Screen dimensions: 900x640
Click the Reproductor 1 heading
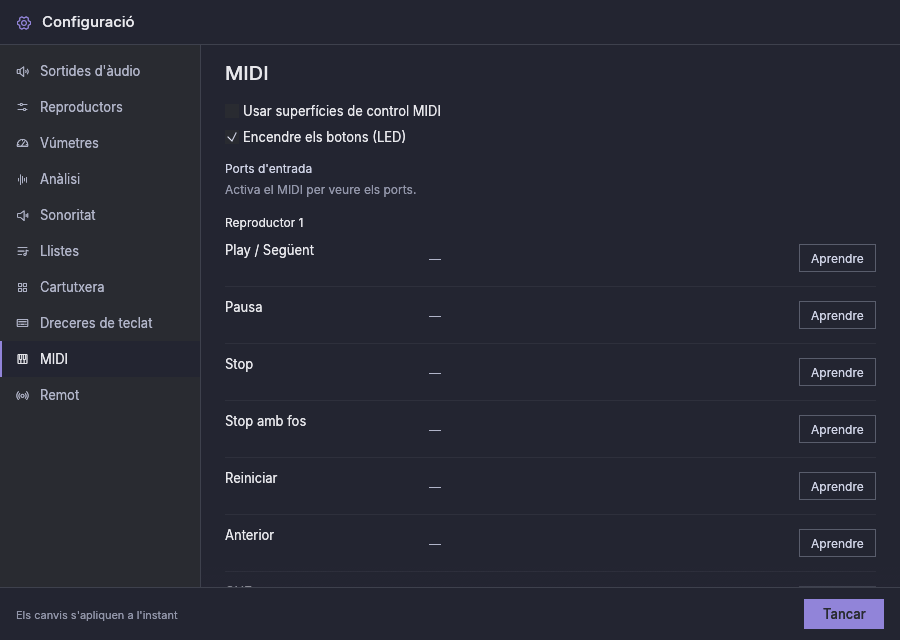tap(264, 223)
